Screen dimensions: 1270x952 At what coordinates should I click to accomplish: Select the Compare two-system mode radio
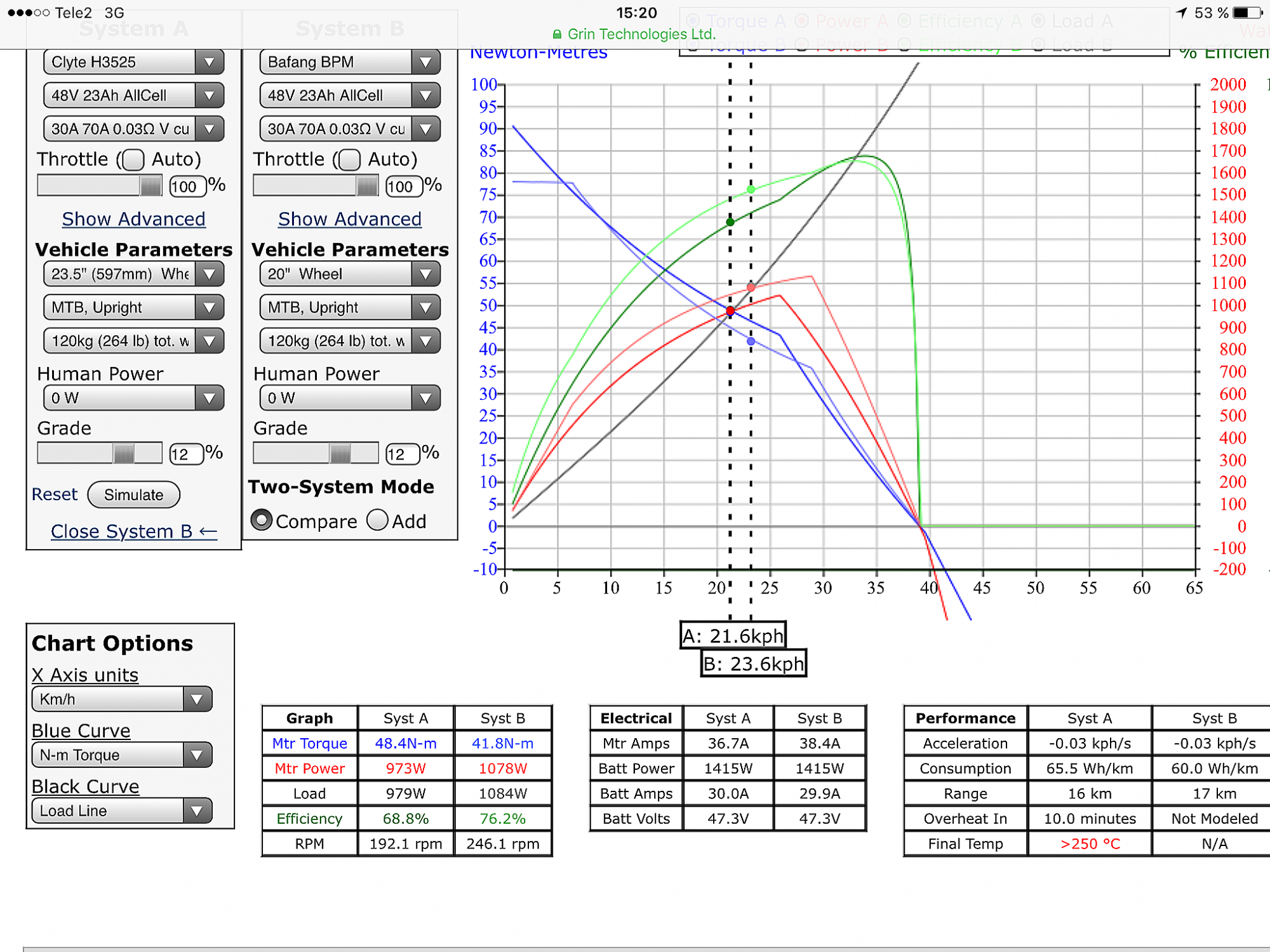[x=261, y=520]
